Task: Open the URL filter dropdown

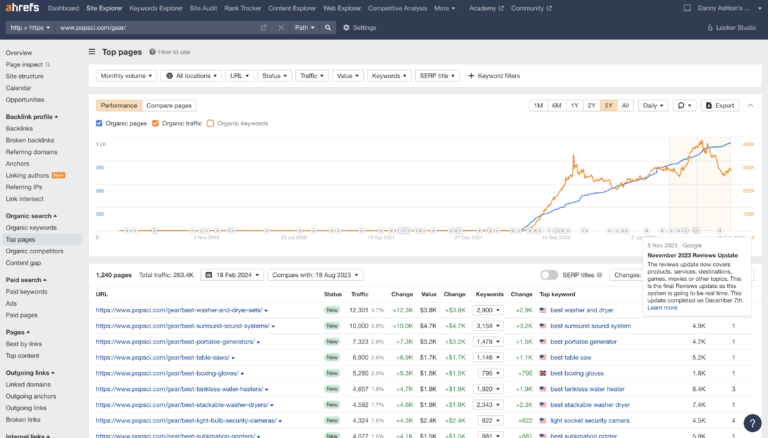Action: (x=240, y=76)
